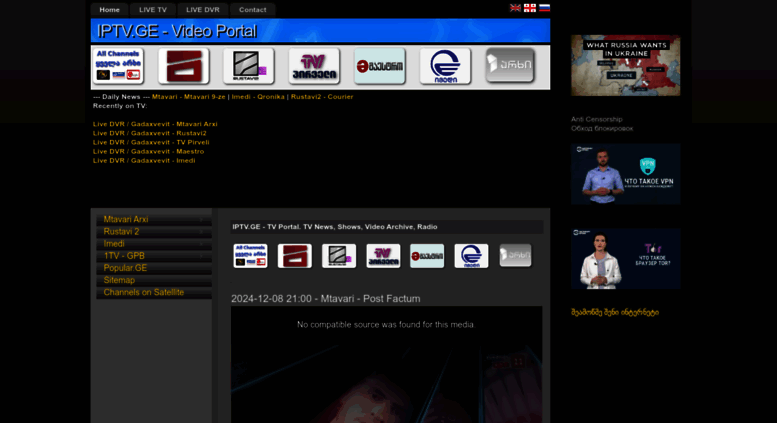The height and width of the screenshot is (423, 777).
Task: Open the VPN explainer video thumbnail
Action: click(625, 174)
